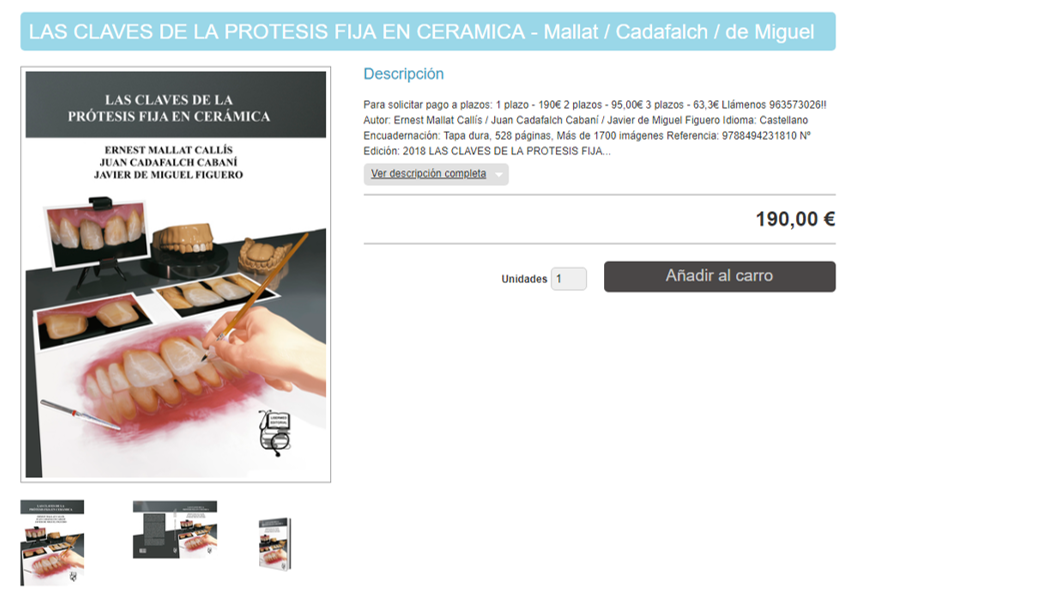Screen dimensions: 1063x608
Task: Click the teeth photo on the easel
Action: point(96,234)
